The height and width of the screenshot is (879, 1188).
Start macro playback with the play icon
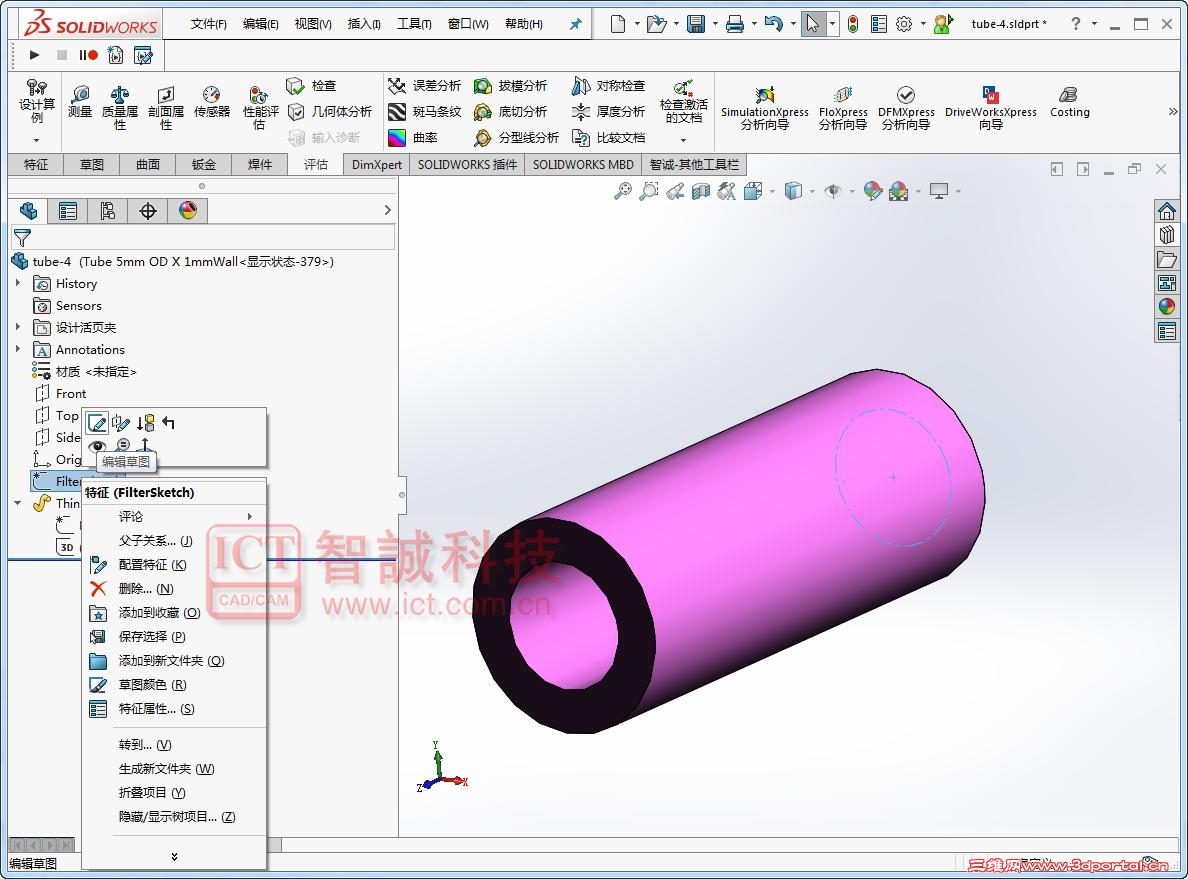point(34,55)
